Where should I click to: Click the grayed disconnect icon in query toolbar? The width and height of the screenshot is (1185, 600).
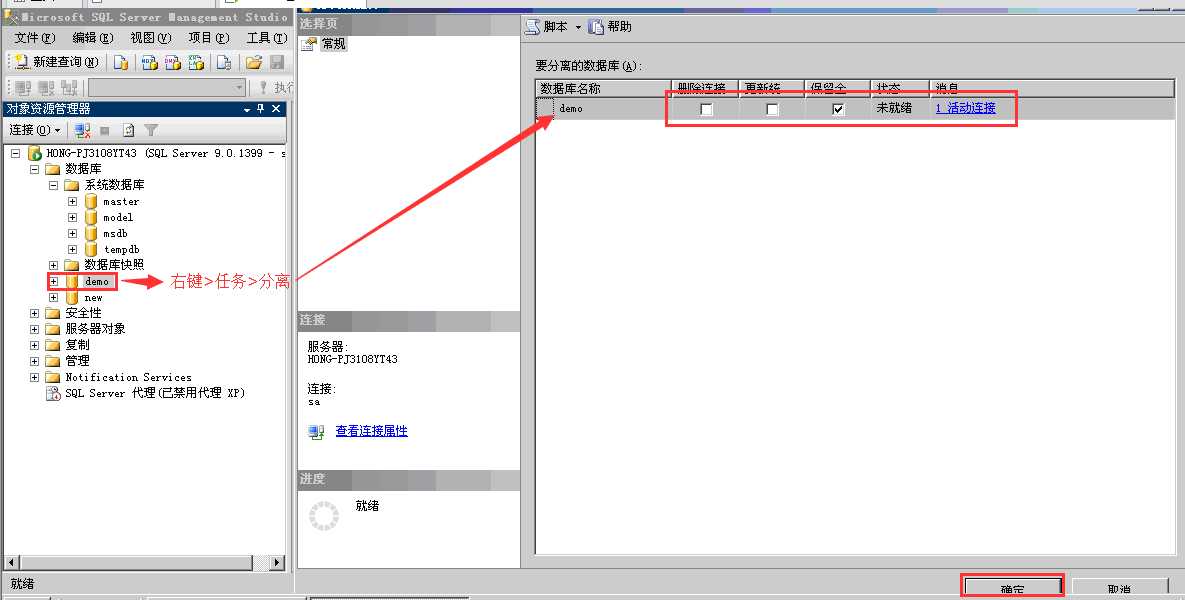(x=47, y=88)
